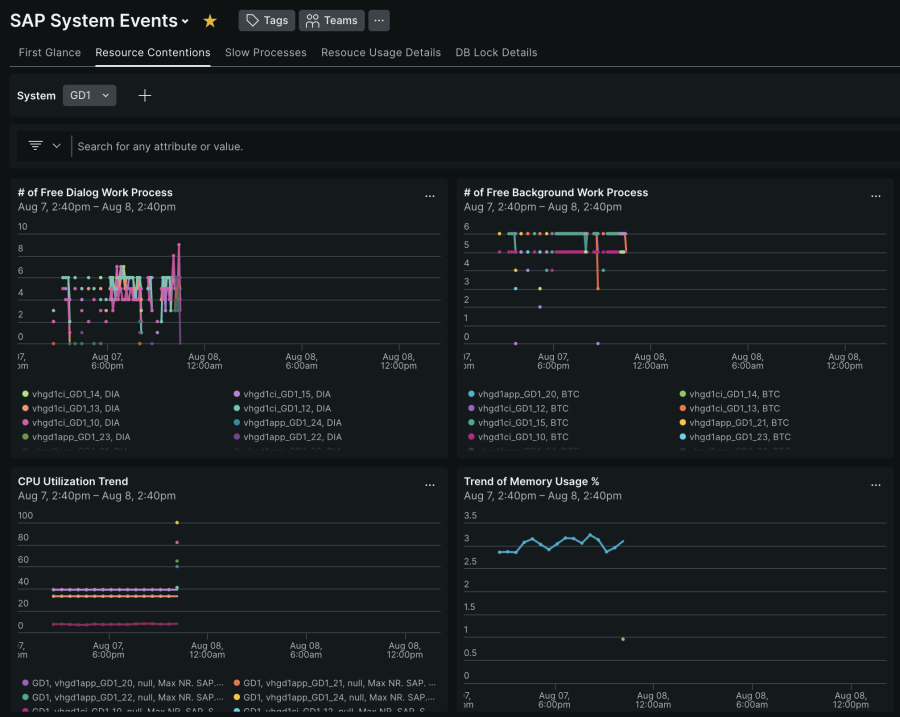Toggle legend vhgd1ci_GD1_12, DIA series
900x717 pixels.
(x=282, y=408)
